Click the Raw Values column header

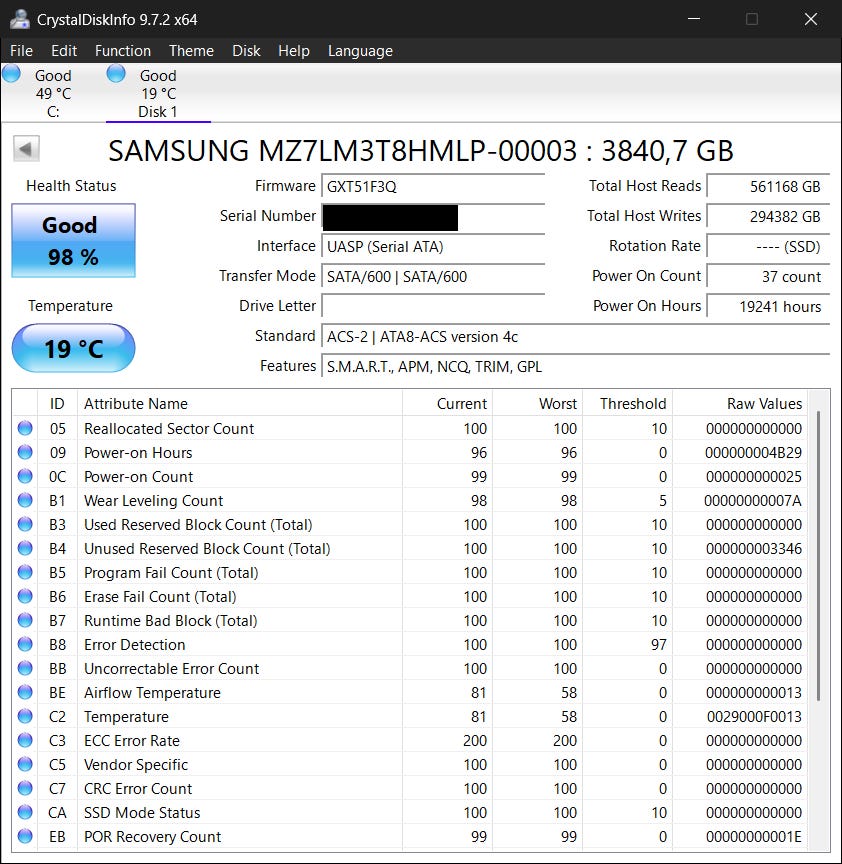tap(764, 404)
